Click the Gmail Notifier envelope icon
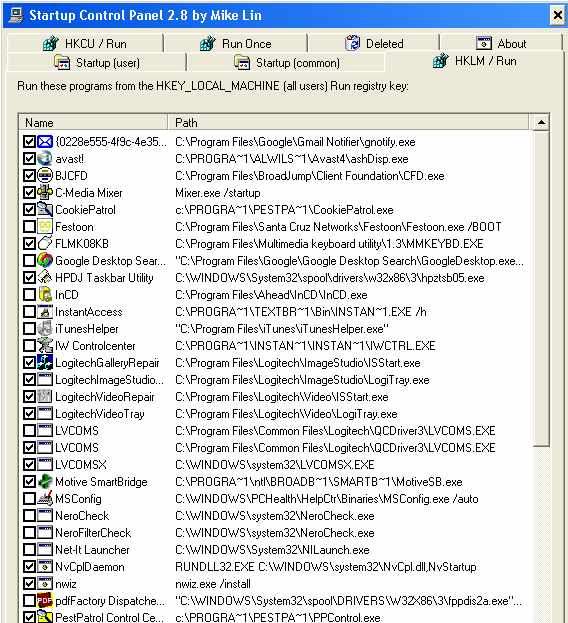This screenshot has height=623, width=568. point(45,142)
